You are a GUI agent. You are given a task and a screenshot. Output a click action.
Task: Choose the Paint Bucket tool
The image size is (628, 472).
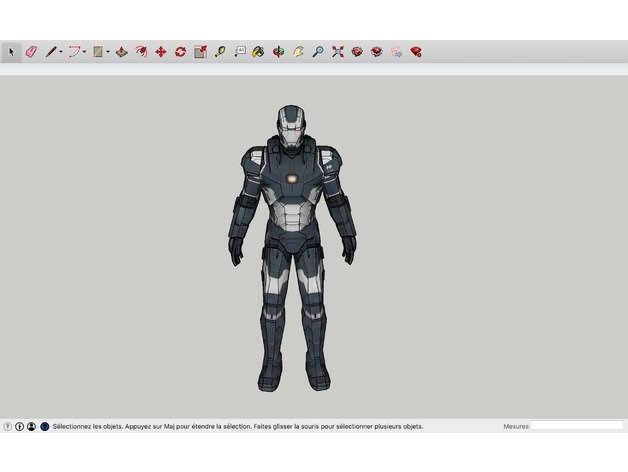258,52
